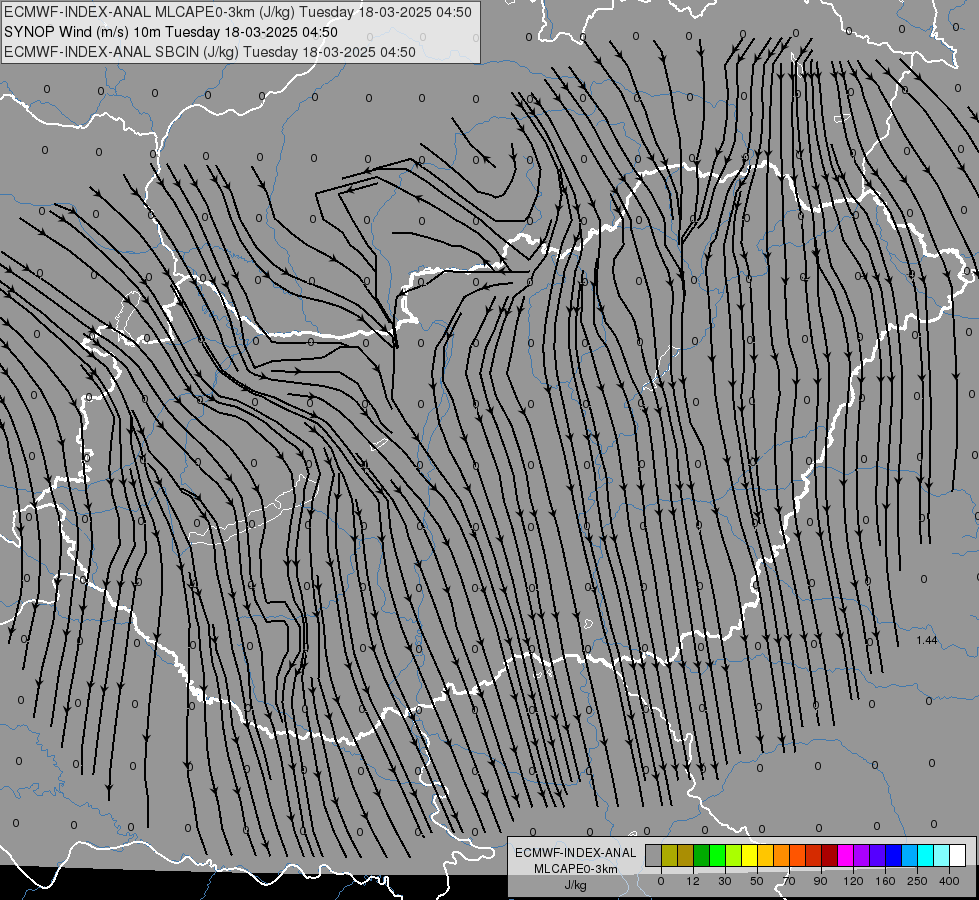Click the SYNOP Wind 10m title line

coord(170,32)
